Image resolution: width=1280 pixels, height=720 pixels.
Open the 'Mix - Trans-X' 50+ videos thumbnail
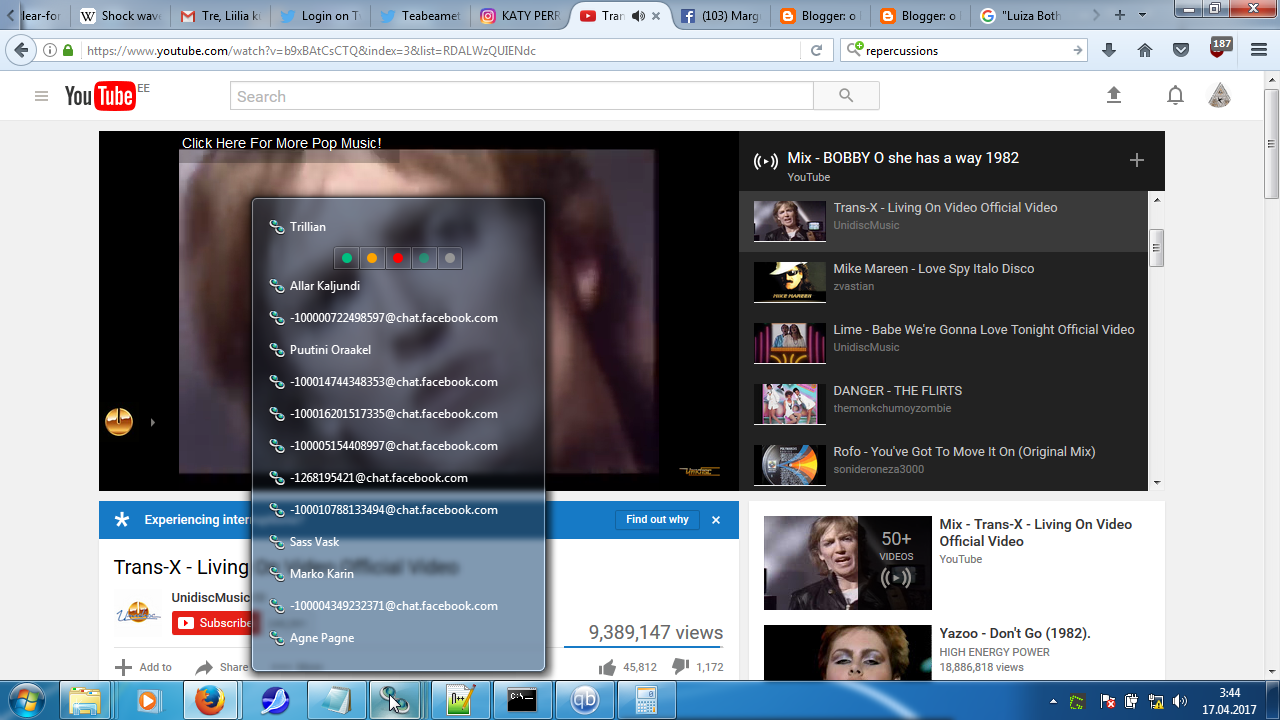(848, 562)
